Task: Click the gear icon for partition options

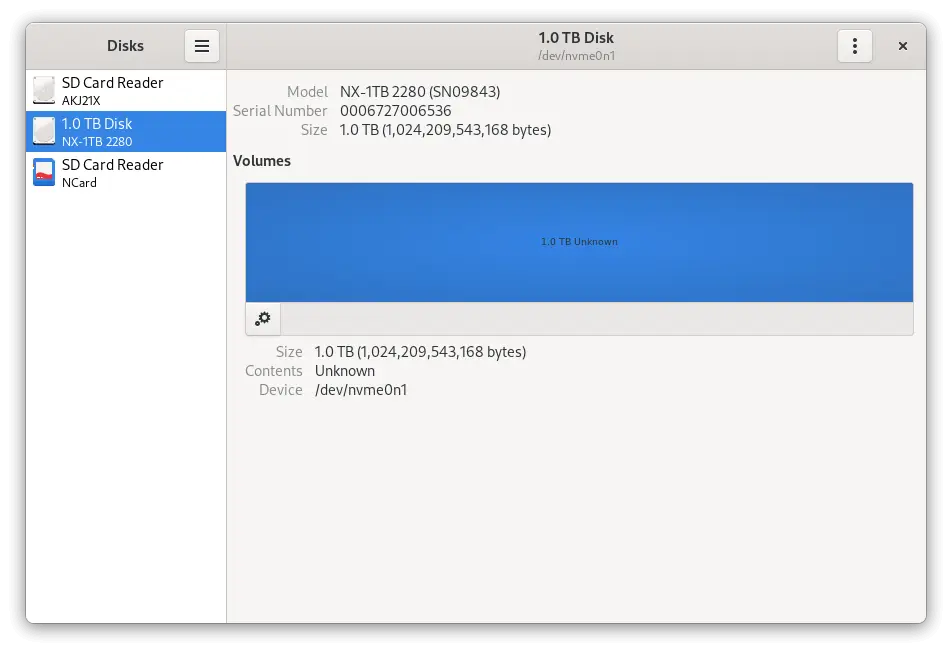Action: click(263, 319)
